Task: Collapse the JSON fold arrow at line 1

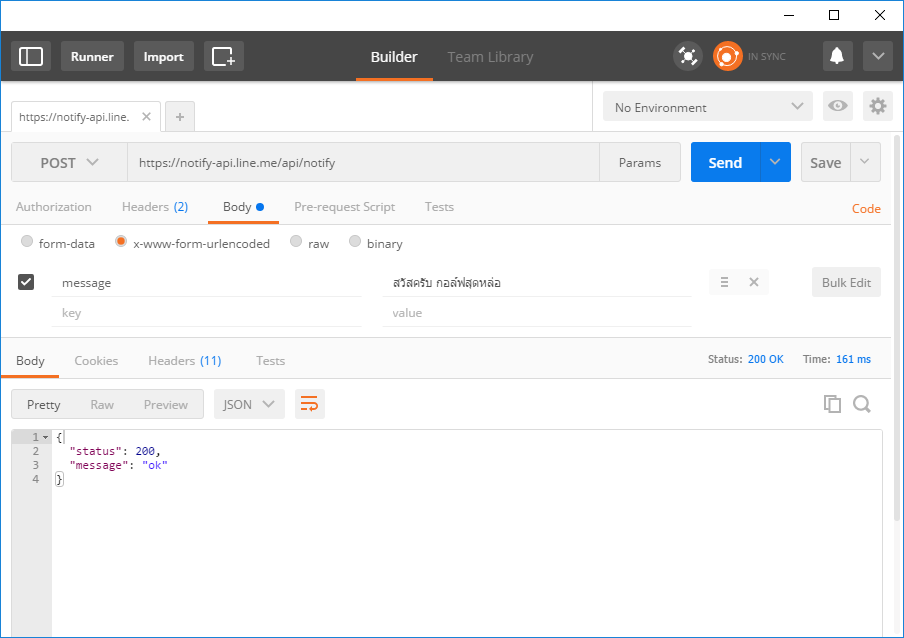Action: click(46, 437)
